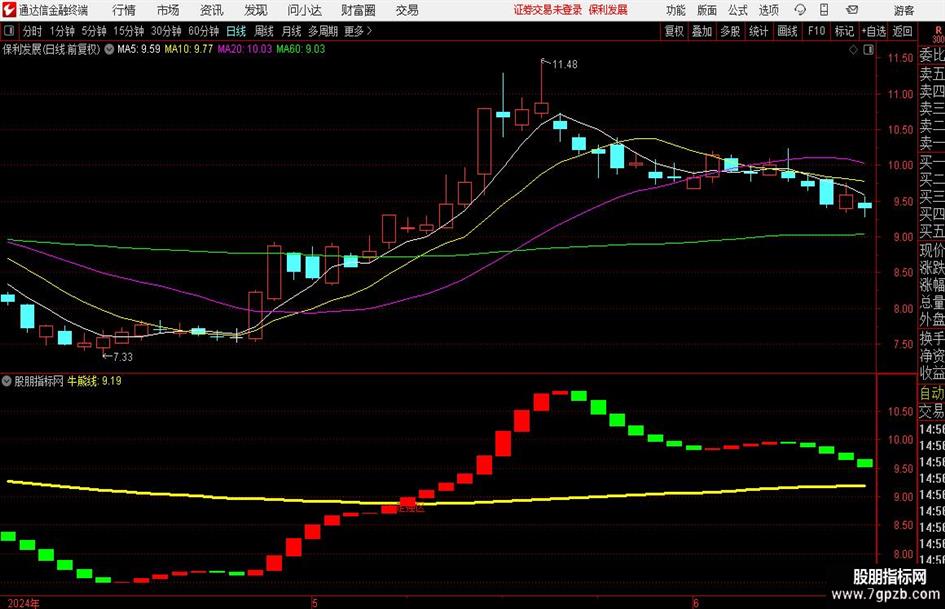The width and height of the screenshot is (945, 609).
Task: Click the 画线 drawing button
Action: click(x=787, y=31)
